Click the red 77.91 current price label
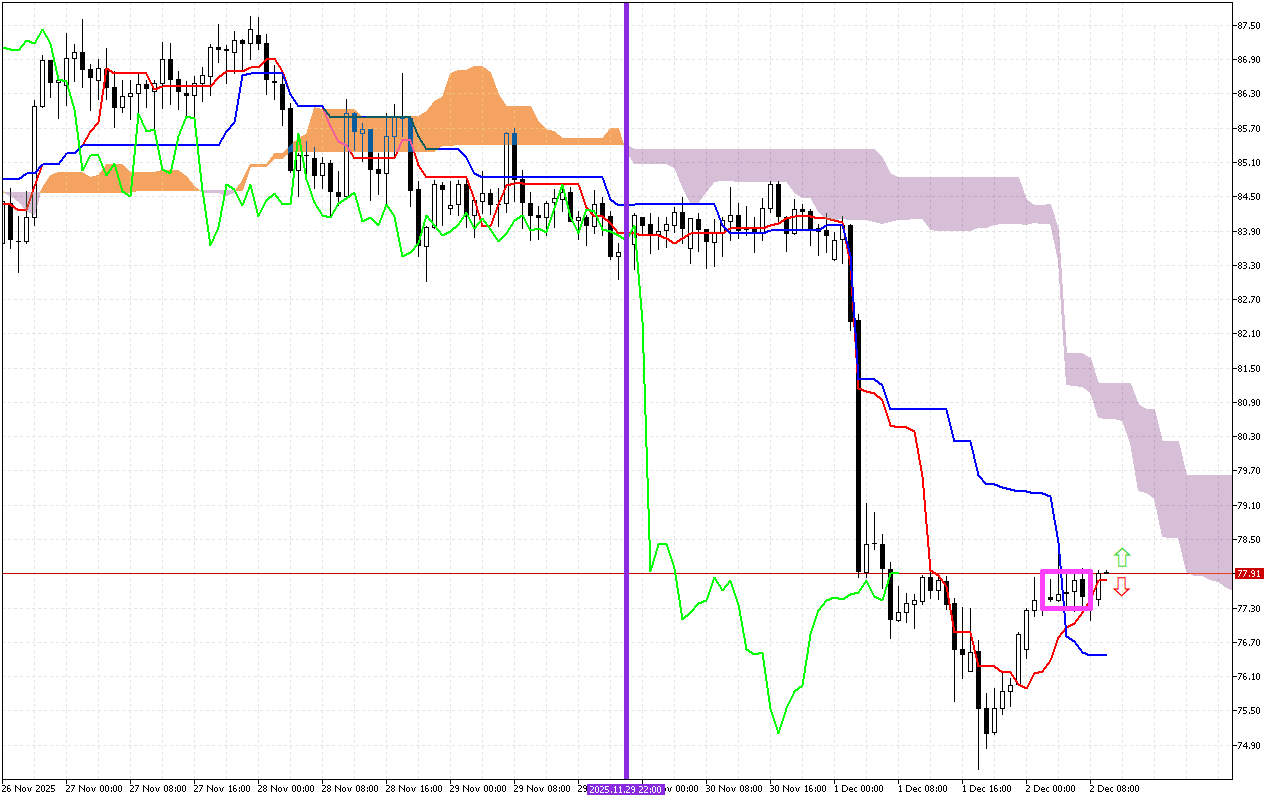 (1247, 574)
